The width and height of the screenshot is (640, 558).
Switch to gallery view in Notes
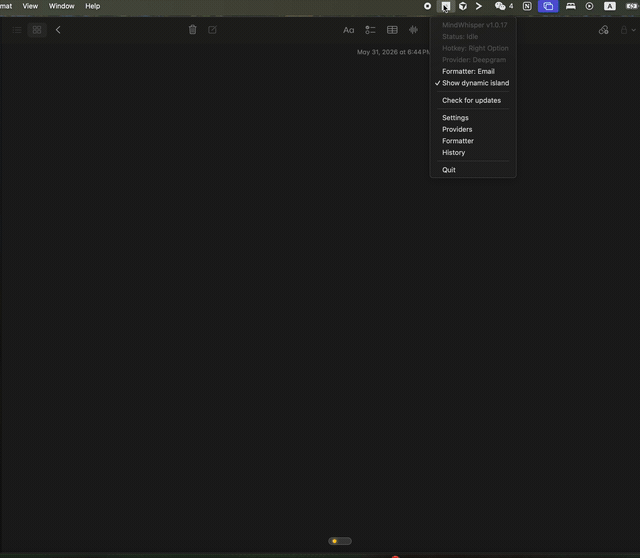(37, 30)
